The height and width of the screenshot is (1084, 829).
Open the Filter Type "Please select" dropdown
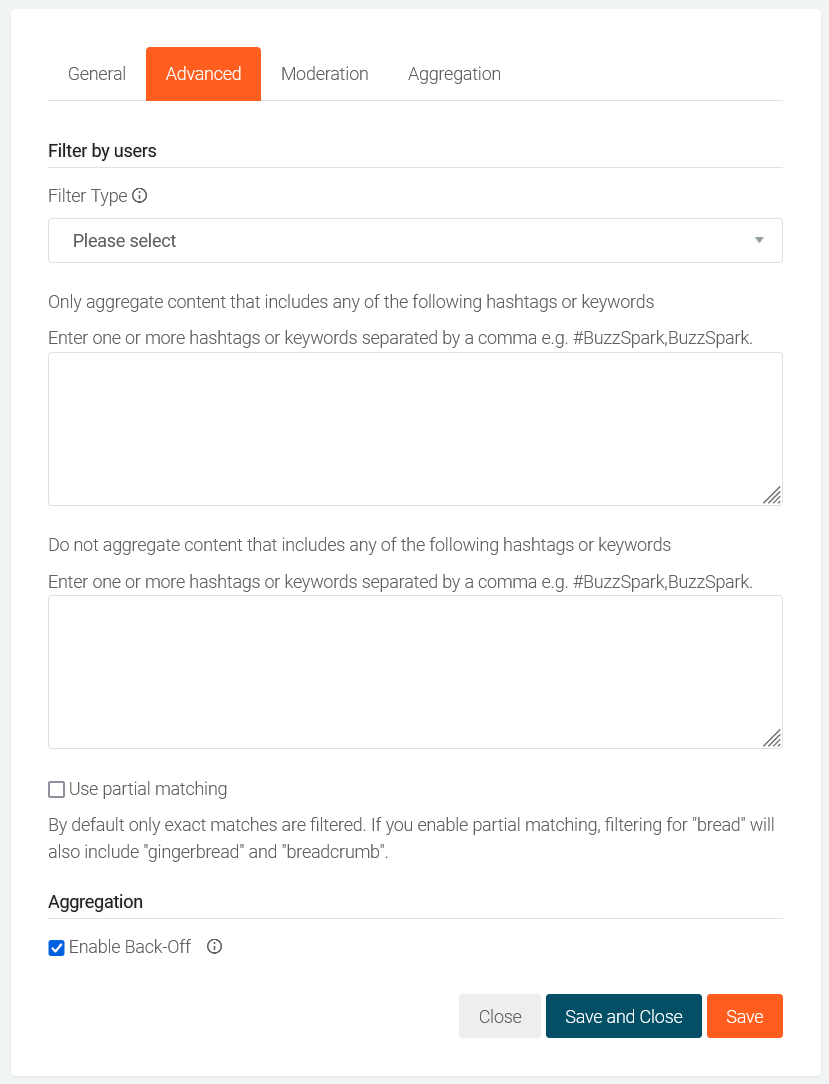coord(414,241)
